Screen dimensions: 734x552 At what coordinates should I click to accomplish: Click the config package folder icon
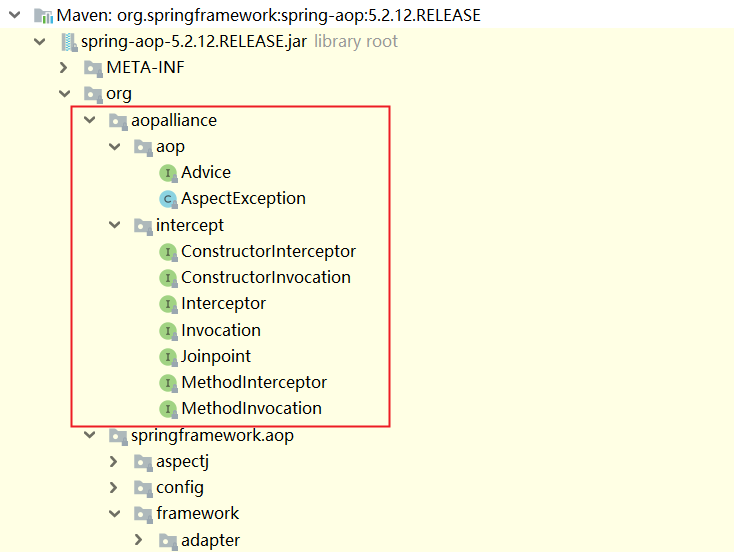coord(143,488)
